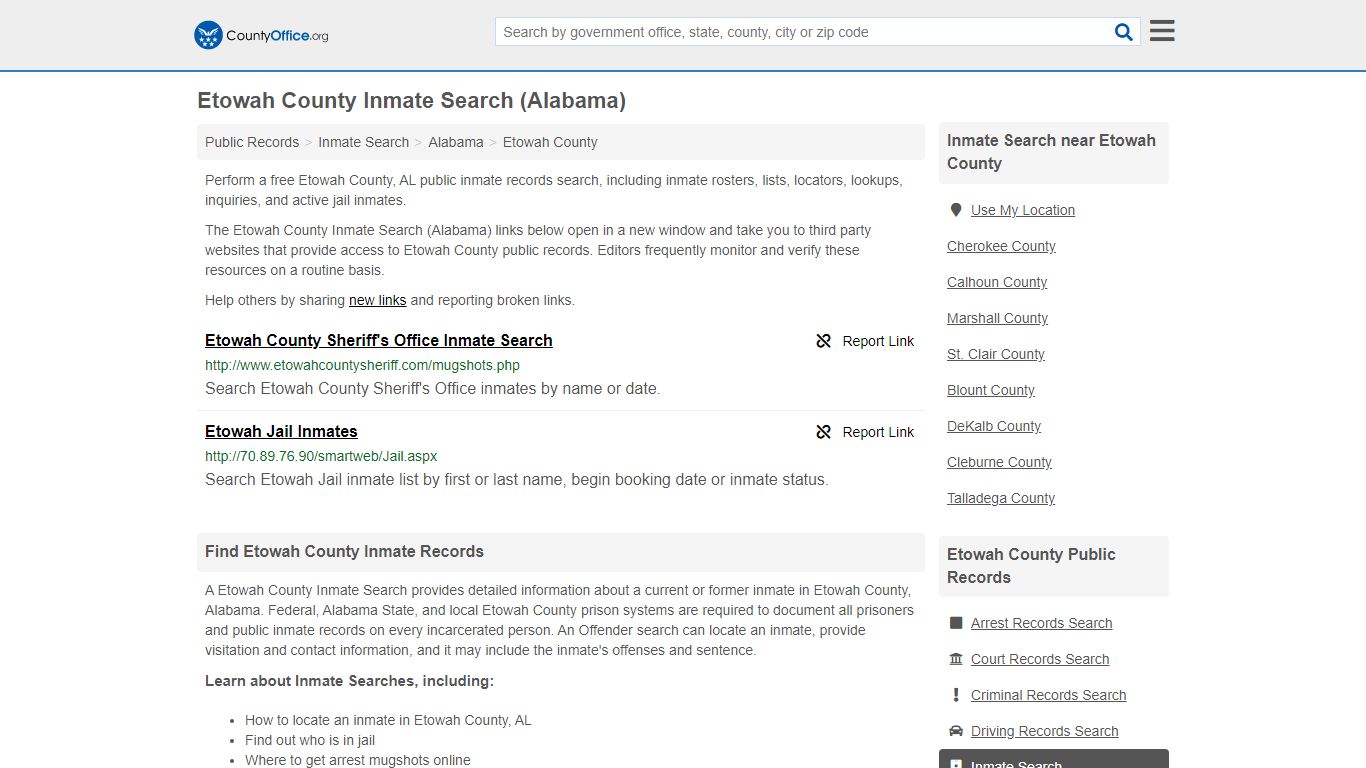Click the Inmate Search breadcrumb

(363, 142)
